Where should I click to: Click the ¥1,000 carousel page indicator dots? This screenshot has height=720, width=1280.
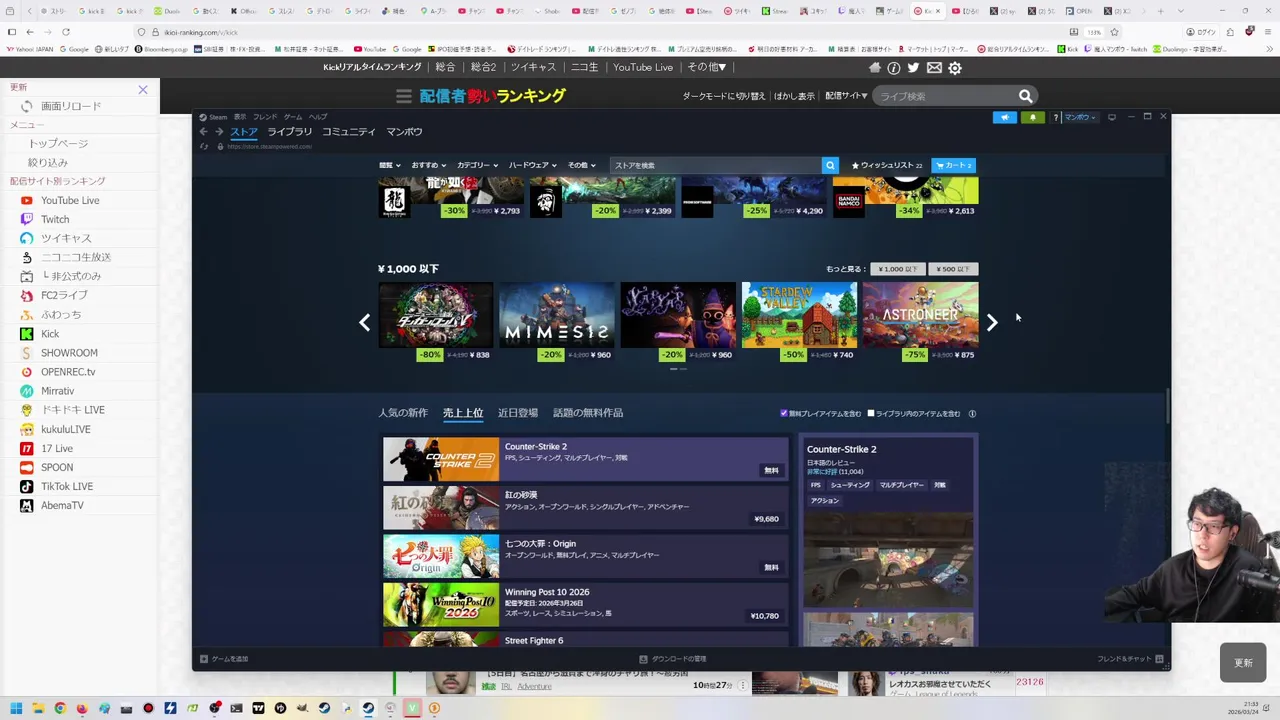[x=678, y=369]
